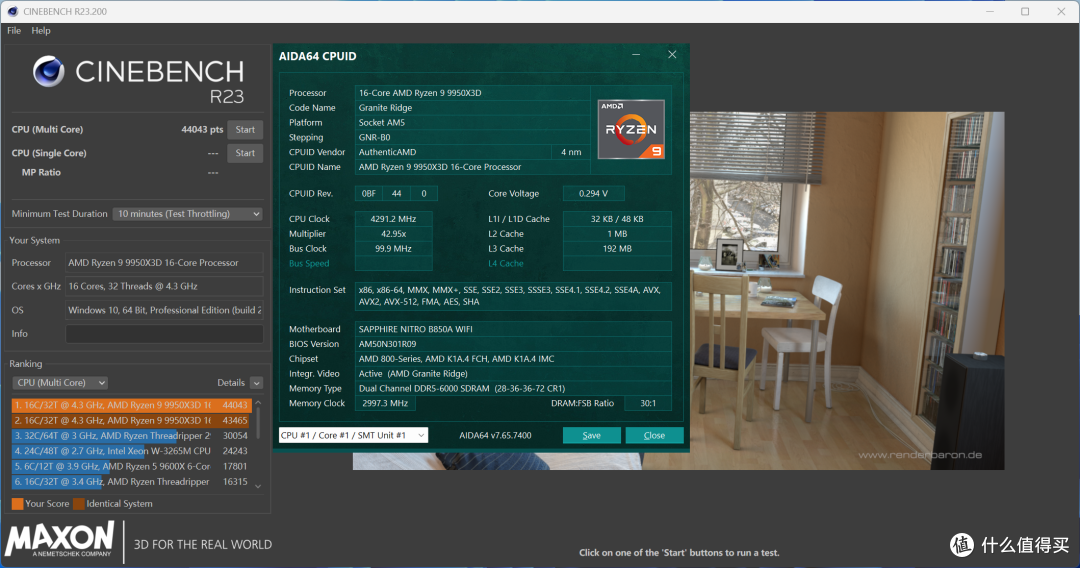
Task: Maximize the Cinebench window
Action: (1025, 11)
